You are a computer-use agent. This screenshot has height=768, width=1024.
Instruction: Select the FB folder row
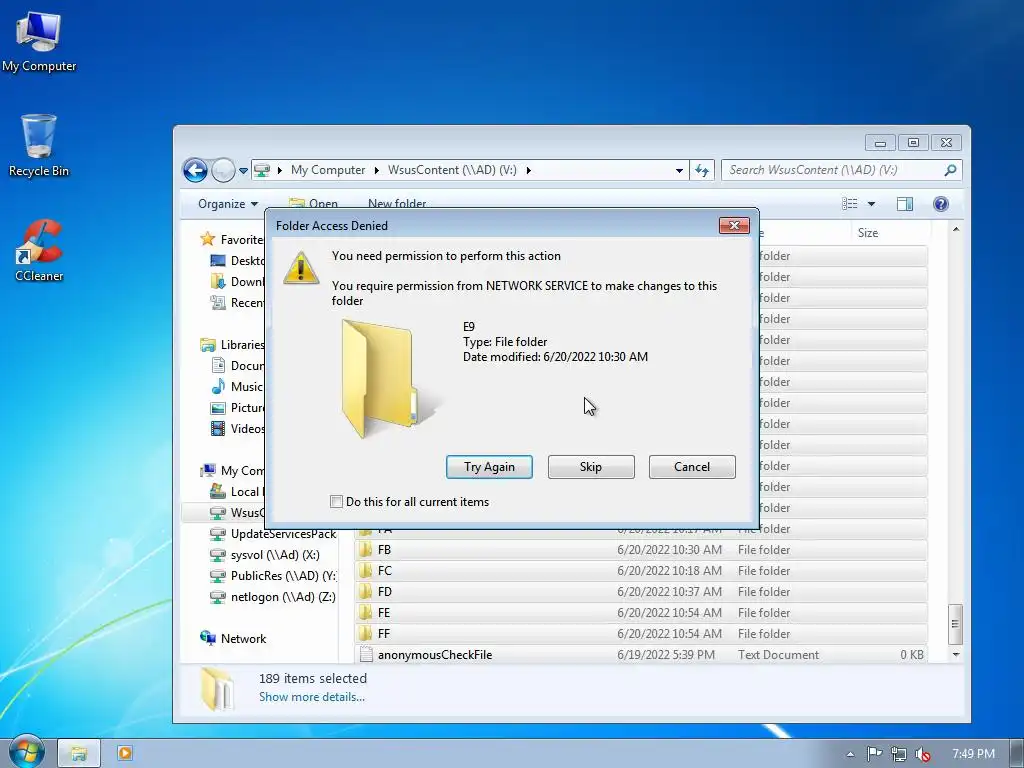[642, 550]
